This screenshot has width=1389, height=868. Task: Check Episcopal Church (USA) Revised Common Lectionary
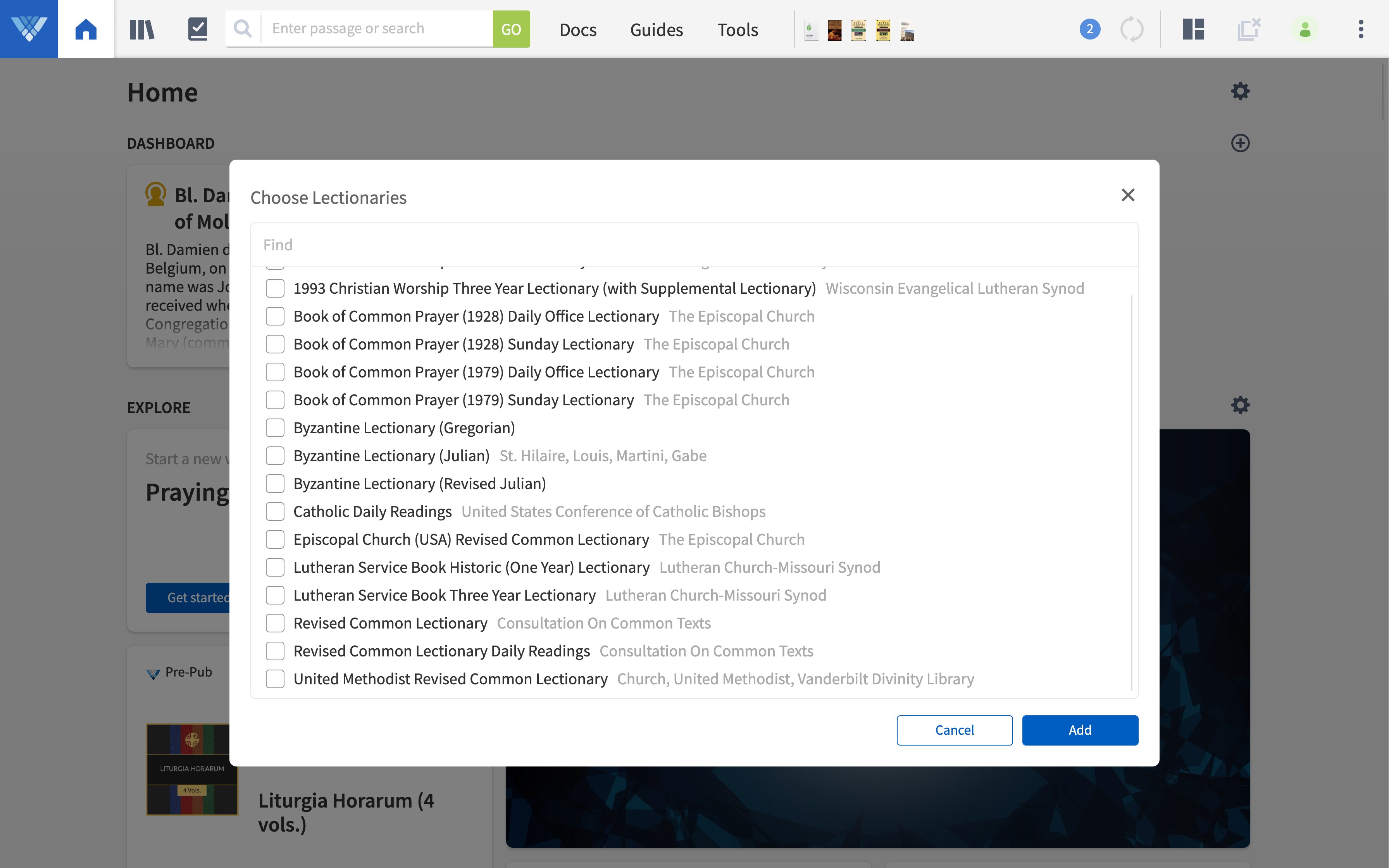coord(275,540)
